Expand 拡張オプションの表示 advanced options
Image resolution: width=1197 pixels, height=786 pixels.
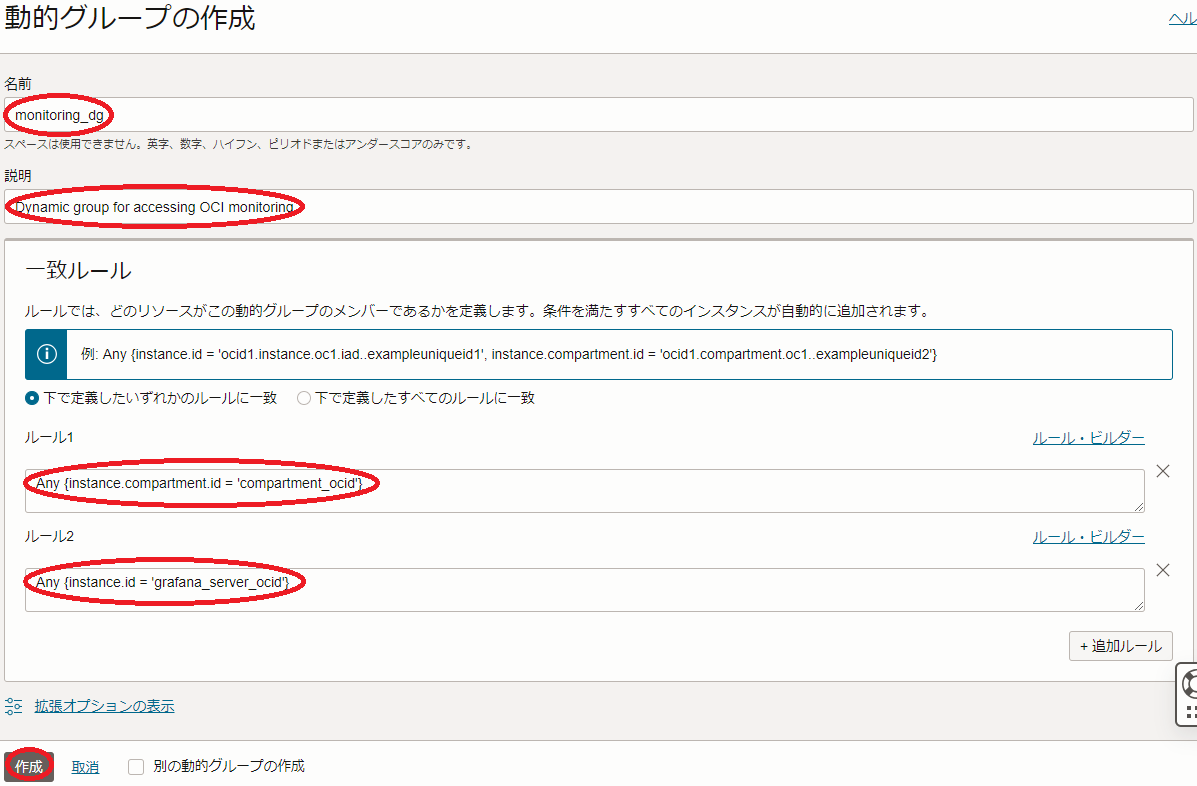pos(104,706)
